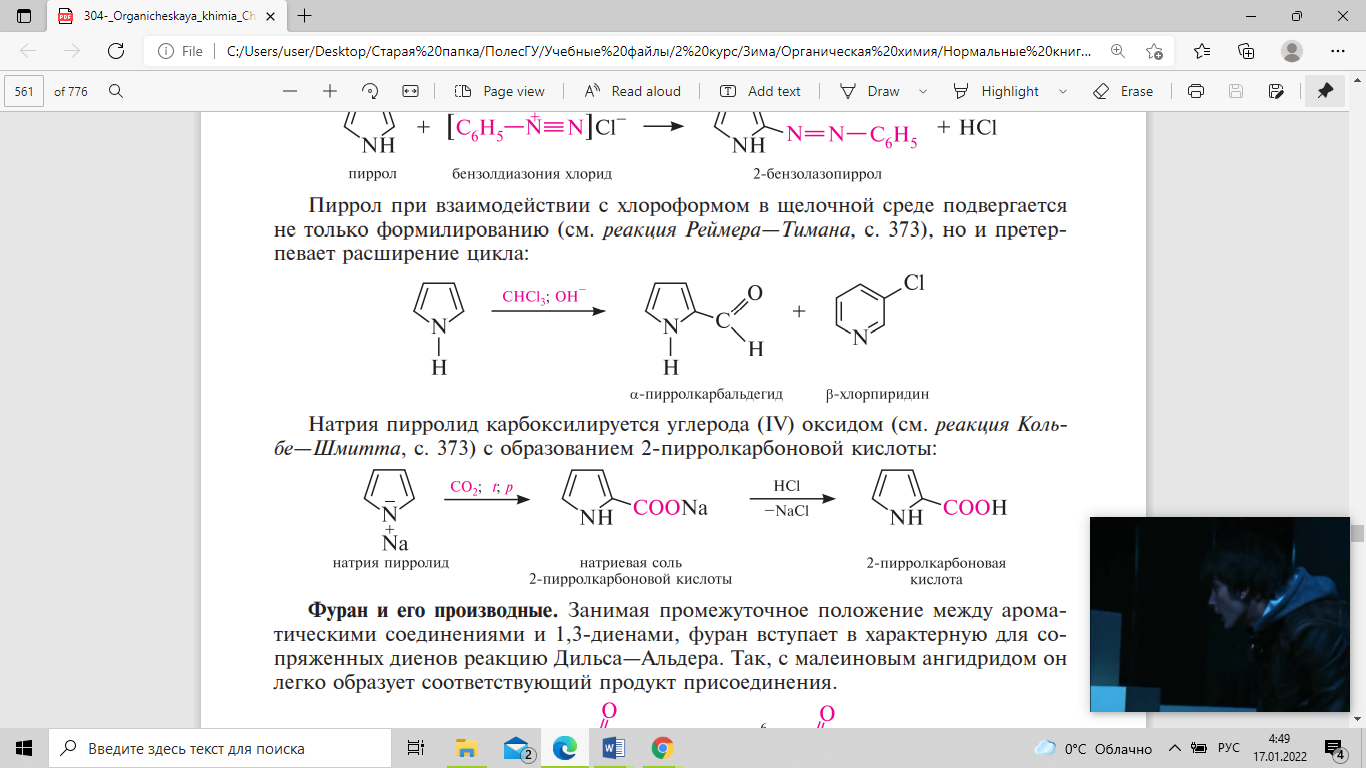The height and width of the screenshot is (768, 1366).
Task: Zoom in the PDF document
Action: coord(330,91)
